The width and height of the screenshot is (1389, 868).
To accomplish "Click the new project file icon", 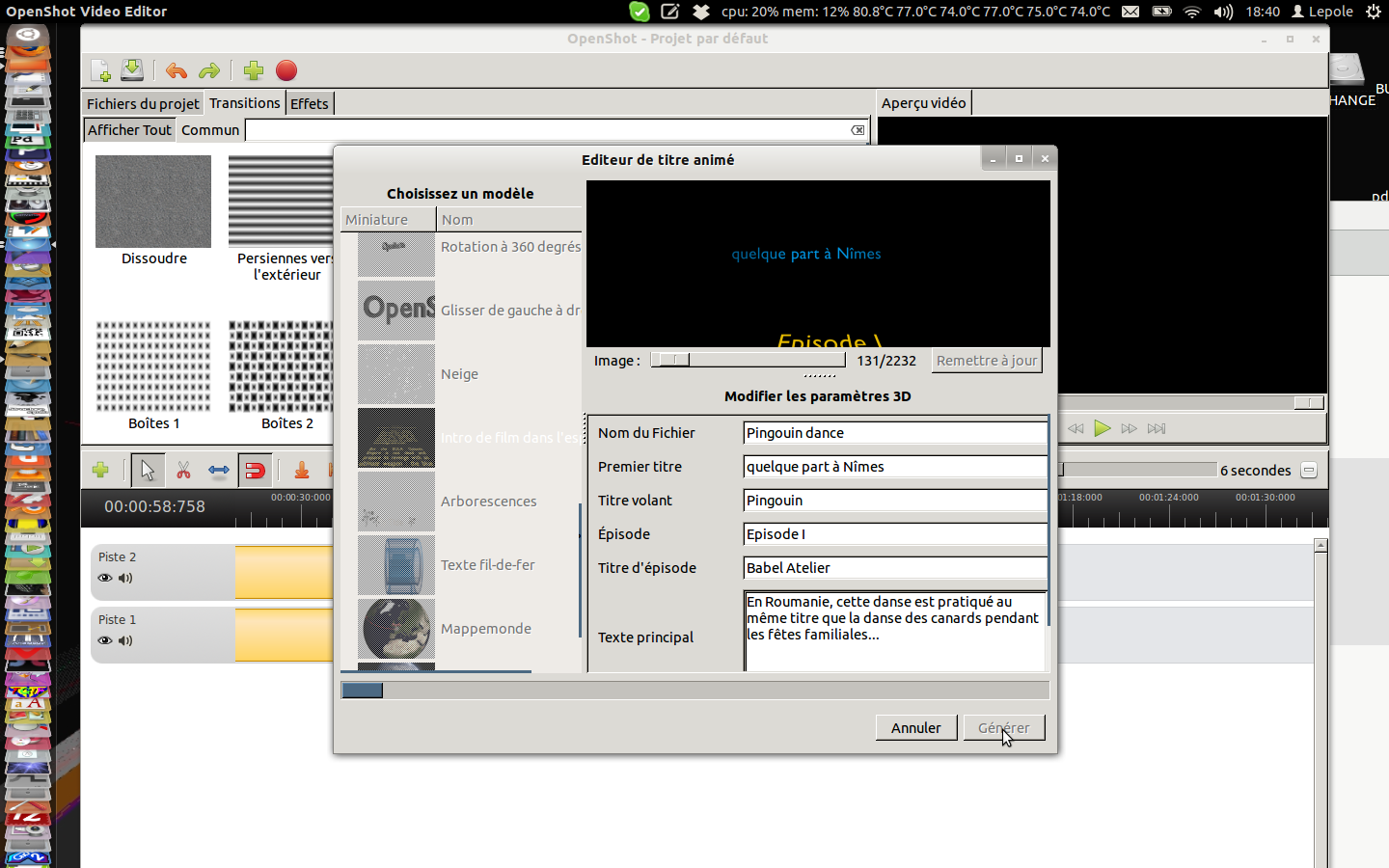I will (x=100, y=70).
